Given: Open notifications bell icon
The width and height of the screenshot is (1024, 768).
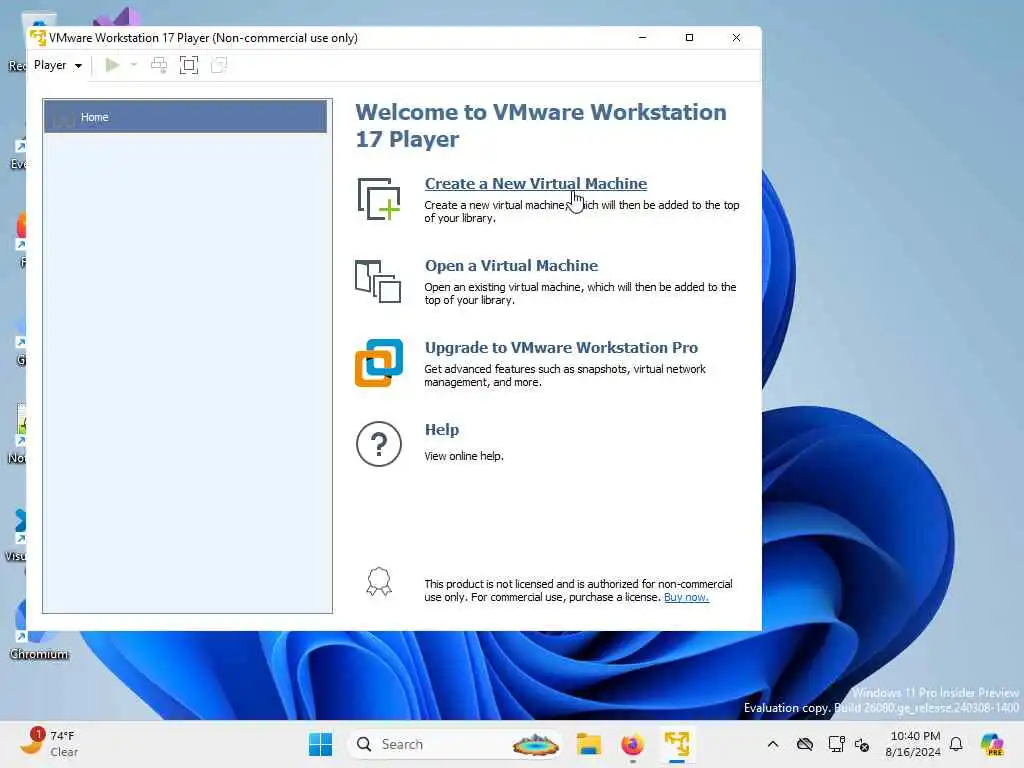Looking at the screenshot, I should pyautogui.click(x=956, y=744).
